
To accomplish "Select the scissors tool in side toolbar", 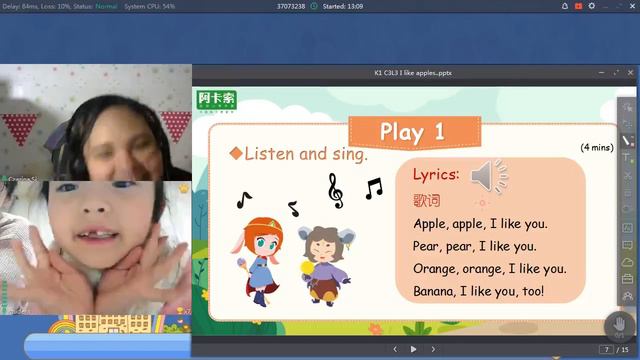I will (x=627, y=176).
